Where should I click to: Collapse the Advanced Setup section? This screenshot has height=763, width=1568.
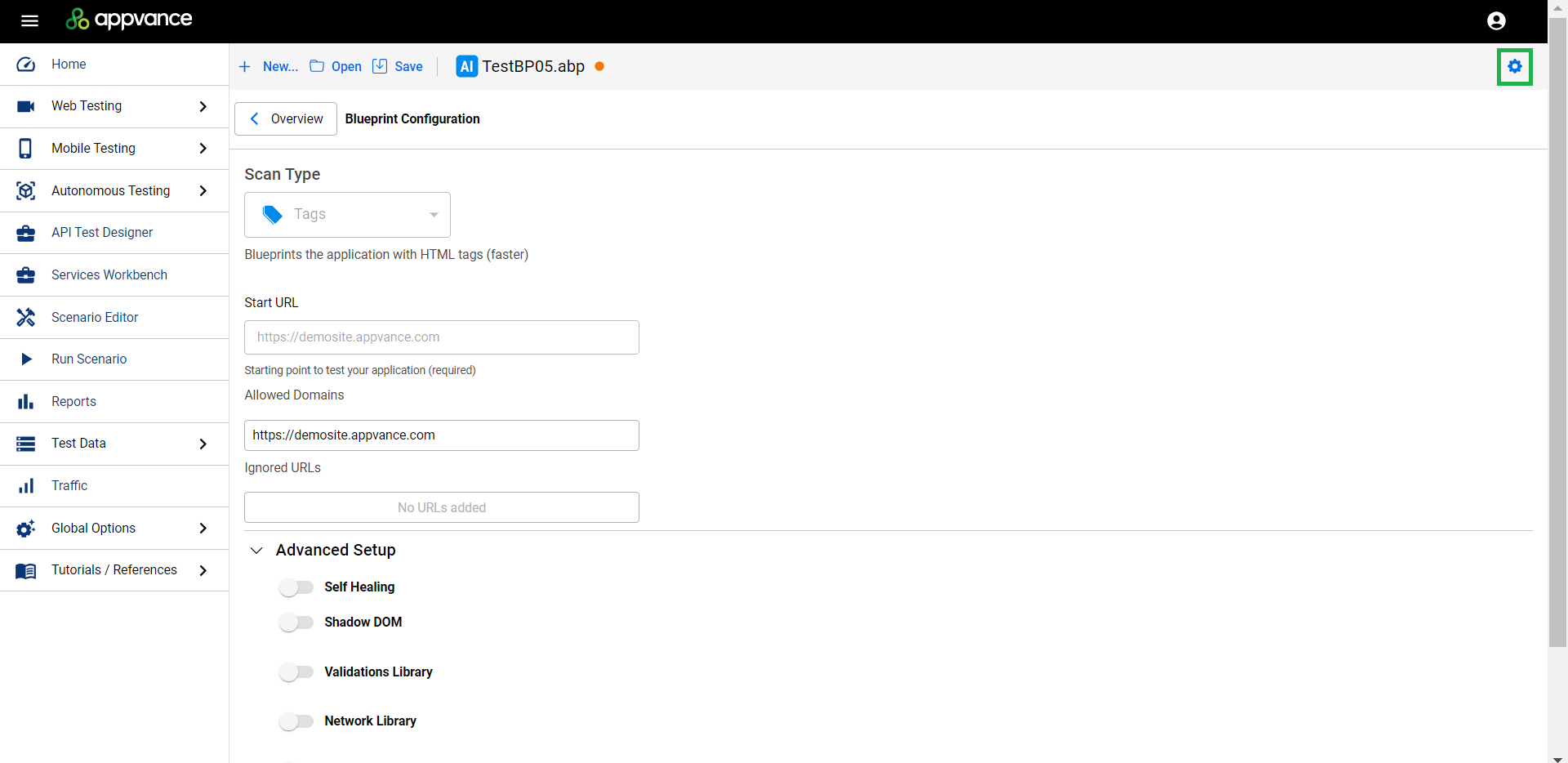click(256, 551)
